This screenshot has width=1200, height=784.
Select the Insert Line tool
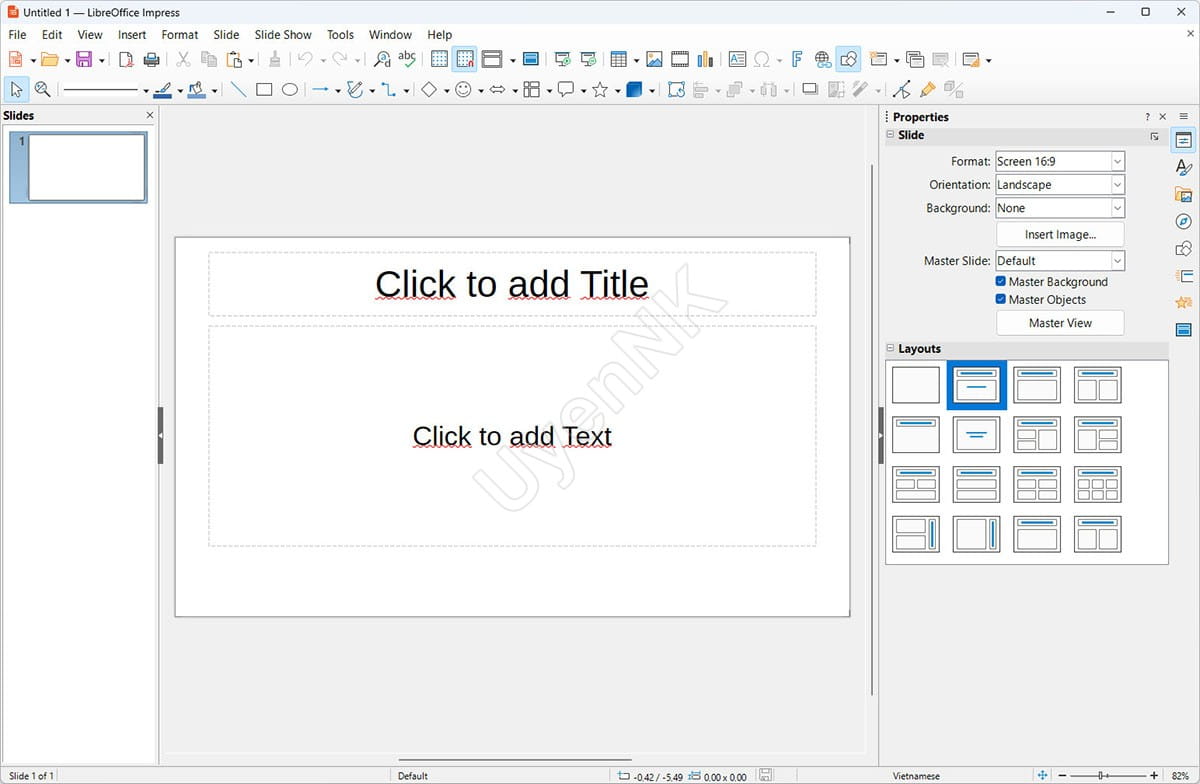238,89
